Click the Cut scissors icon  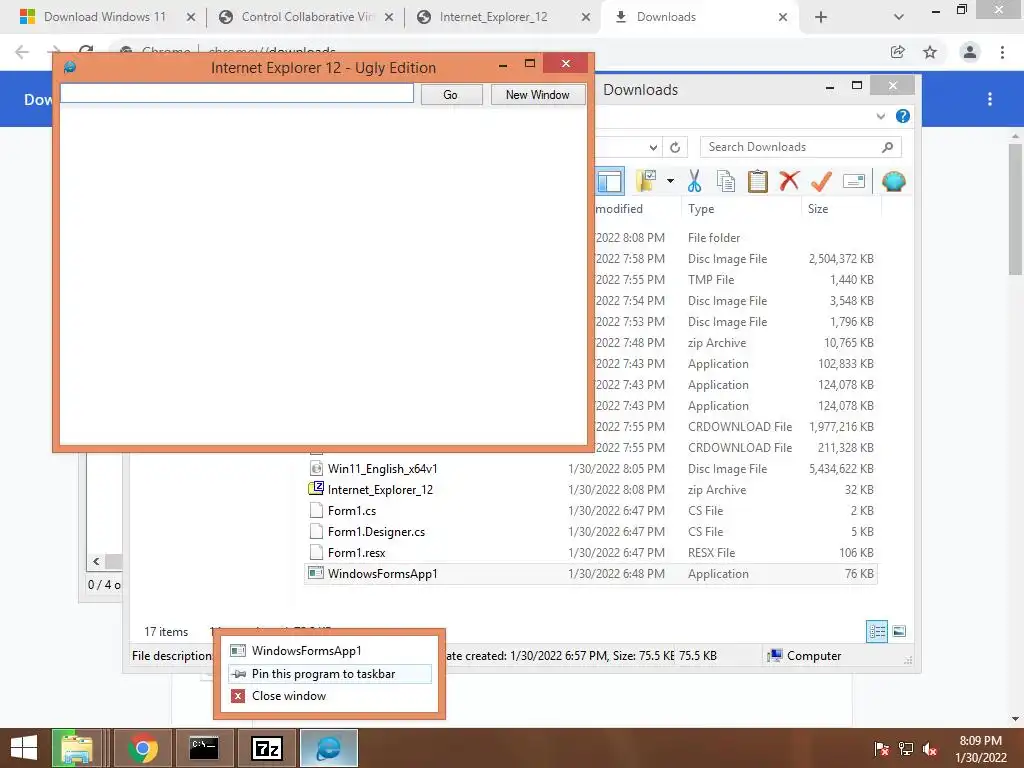(694, 181)
